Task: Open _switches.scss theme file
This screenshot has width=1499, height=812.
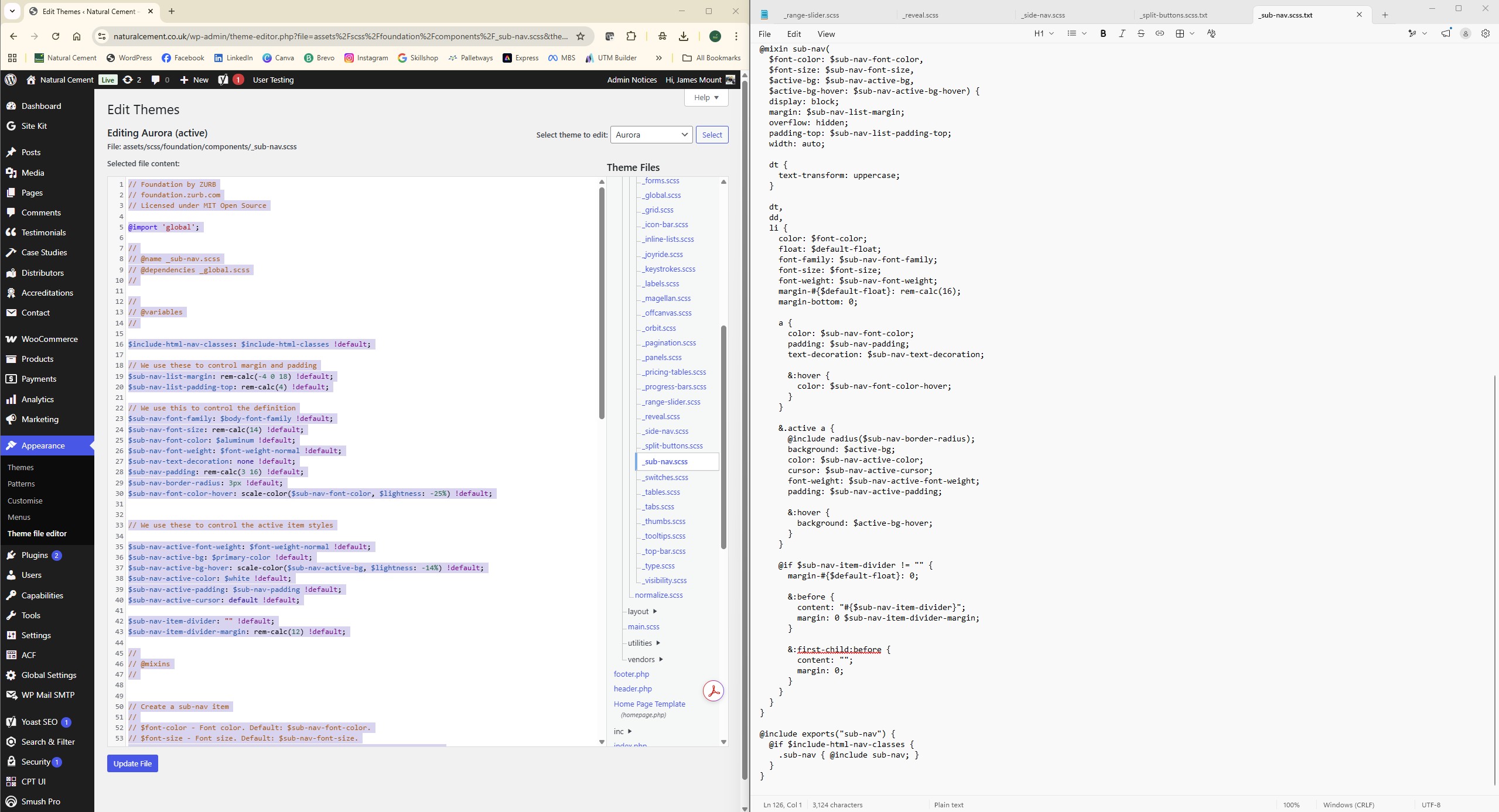Action: pos(665,477)
